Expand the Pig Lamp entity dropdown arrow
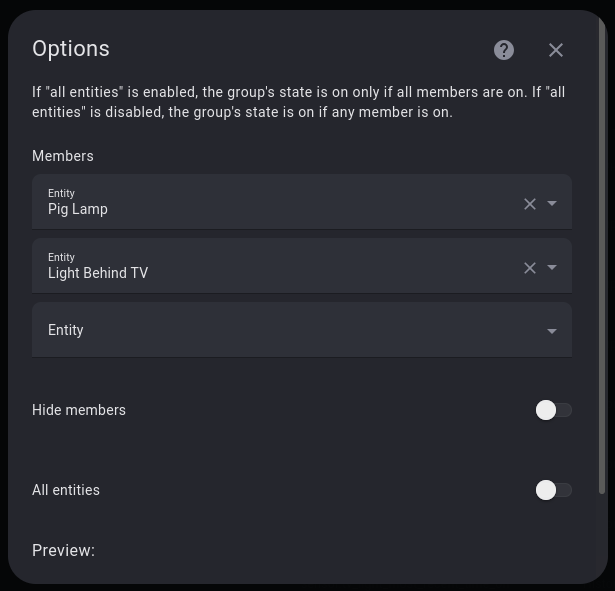The height and width of the screenshot is (591, 615). pos(552,203)
